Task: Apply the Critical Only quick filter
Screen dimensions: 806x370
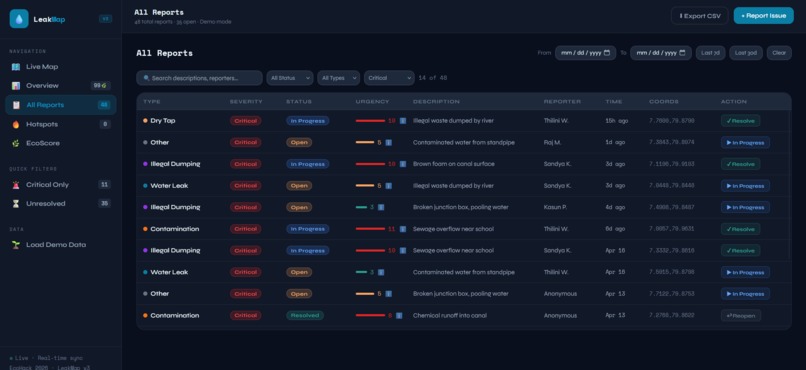Action: tap(61, 185)
